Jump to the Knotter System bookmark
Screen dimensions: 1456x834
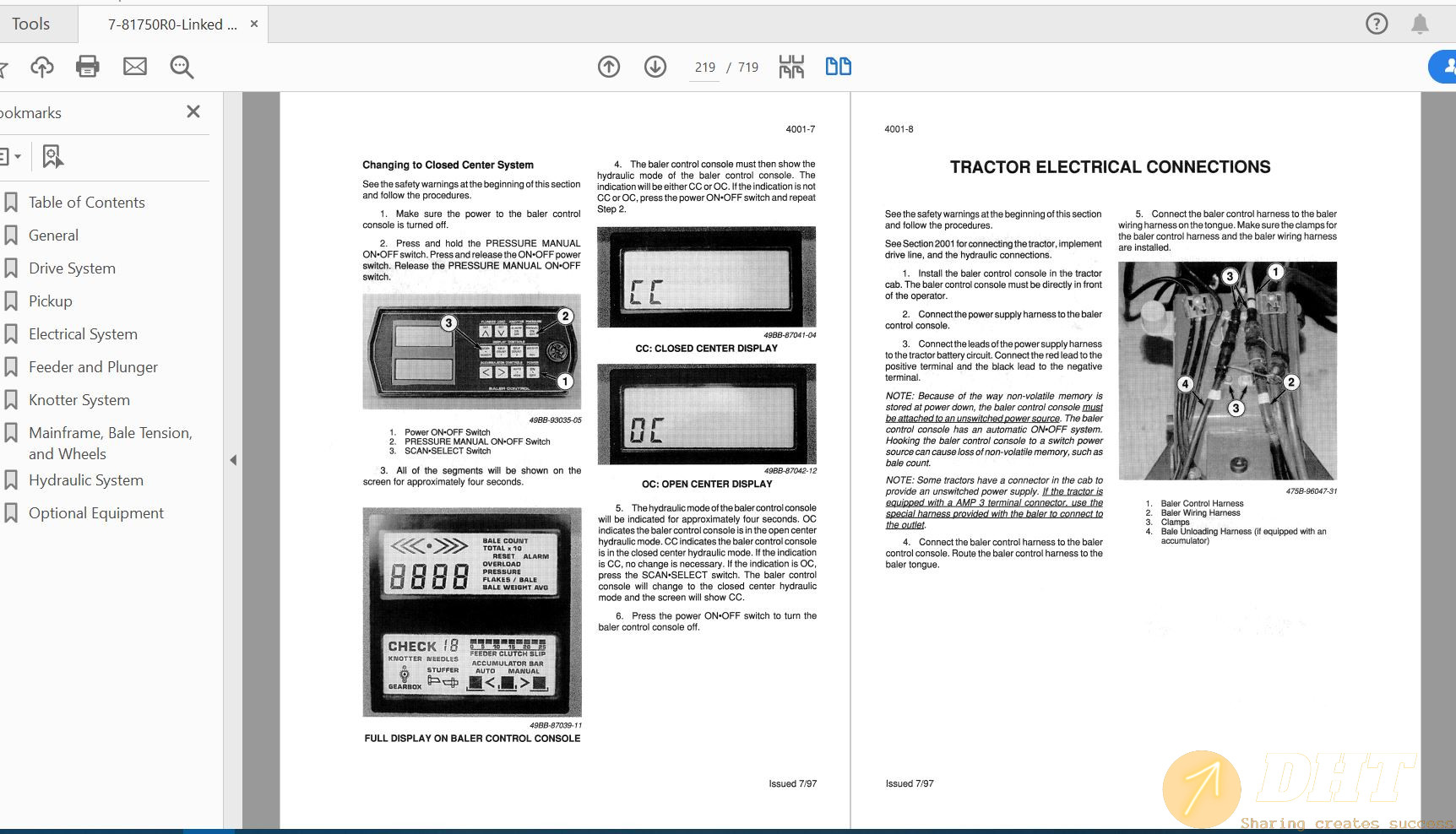79,400
